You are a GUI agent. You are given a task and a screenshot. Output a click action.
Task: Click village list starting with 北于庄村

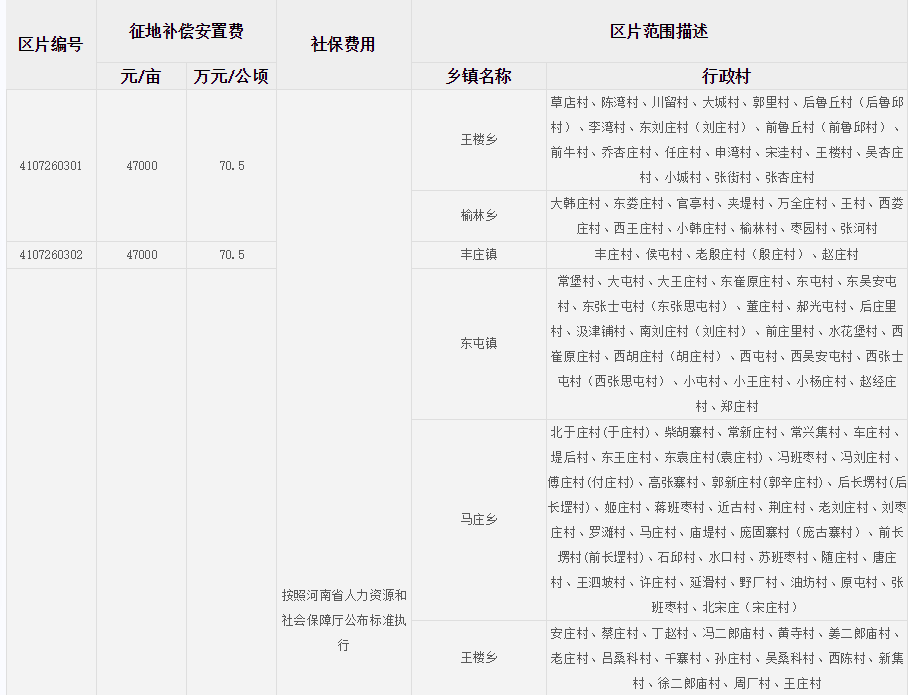click(x=727, y=520)
